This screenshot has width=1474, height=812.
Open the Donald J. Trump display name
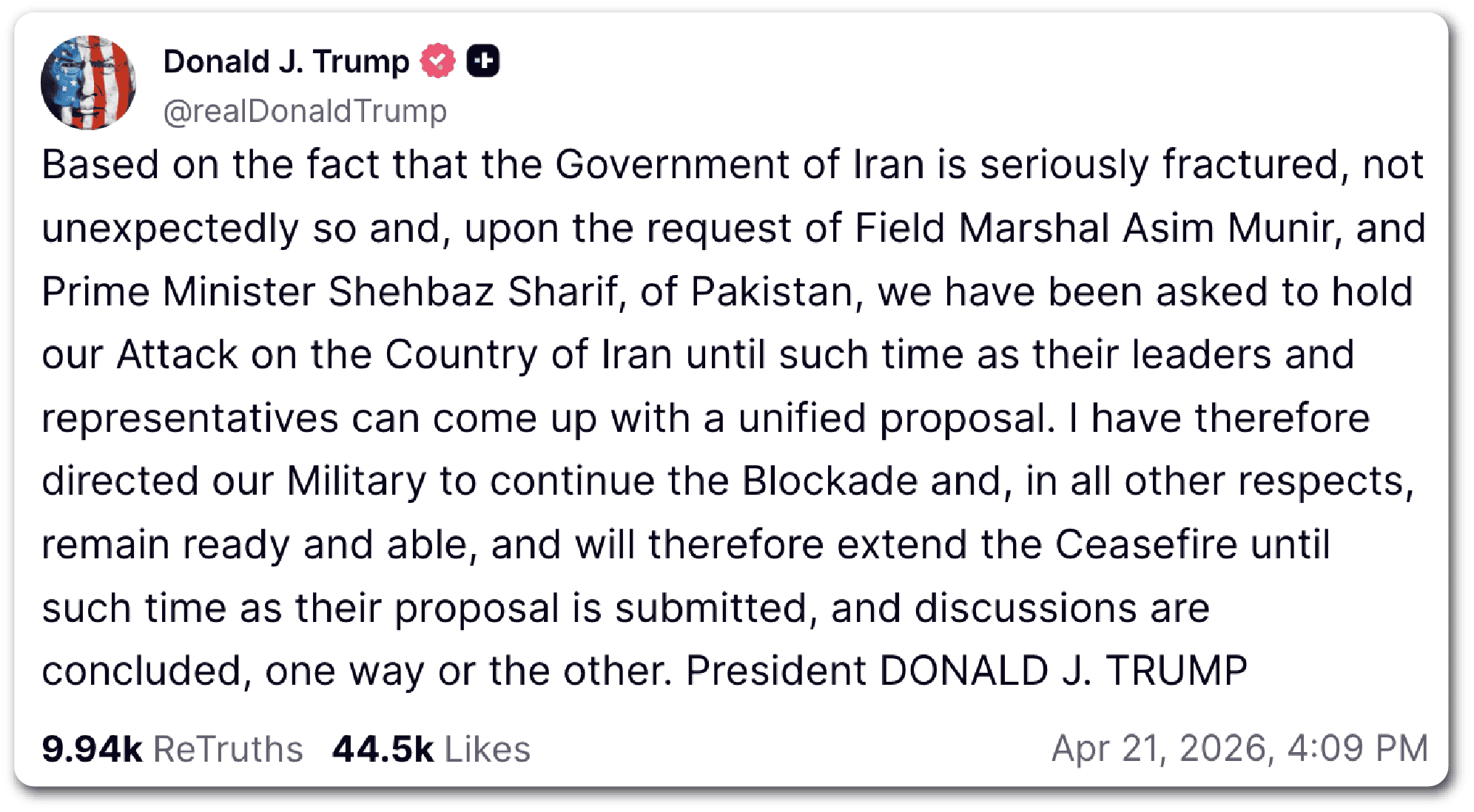coord(286,61)
